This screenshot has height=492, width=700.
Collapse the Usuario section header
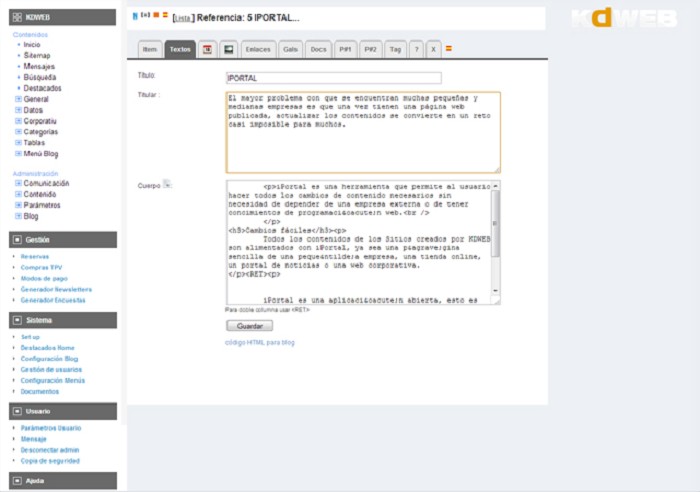pos(63,411)
